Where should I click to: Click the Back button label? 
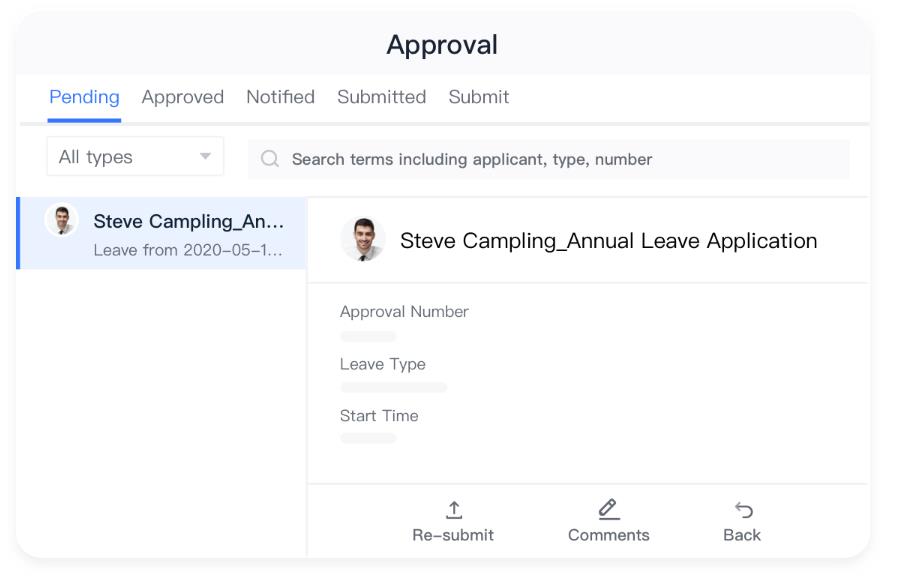(x=742, y=535)
